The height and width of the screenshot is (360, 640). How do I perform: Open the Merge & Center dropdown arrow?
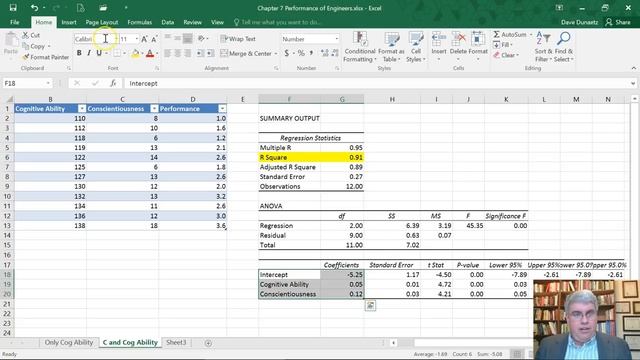(x=276, y=53)
